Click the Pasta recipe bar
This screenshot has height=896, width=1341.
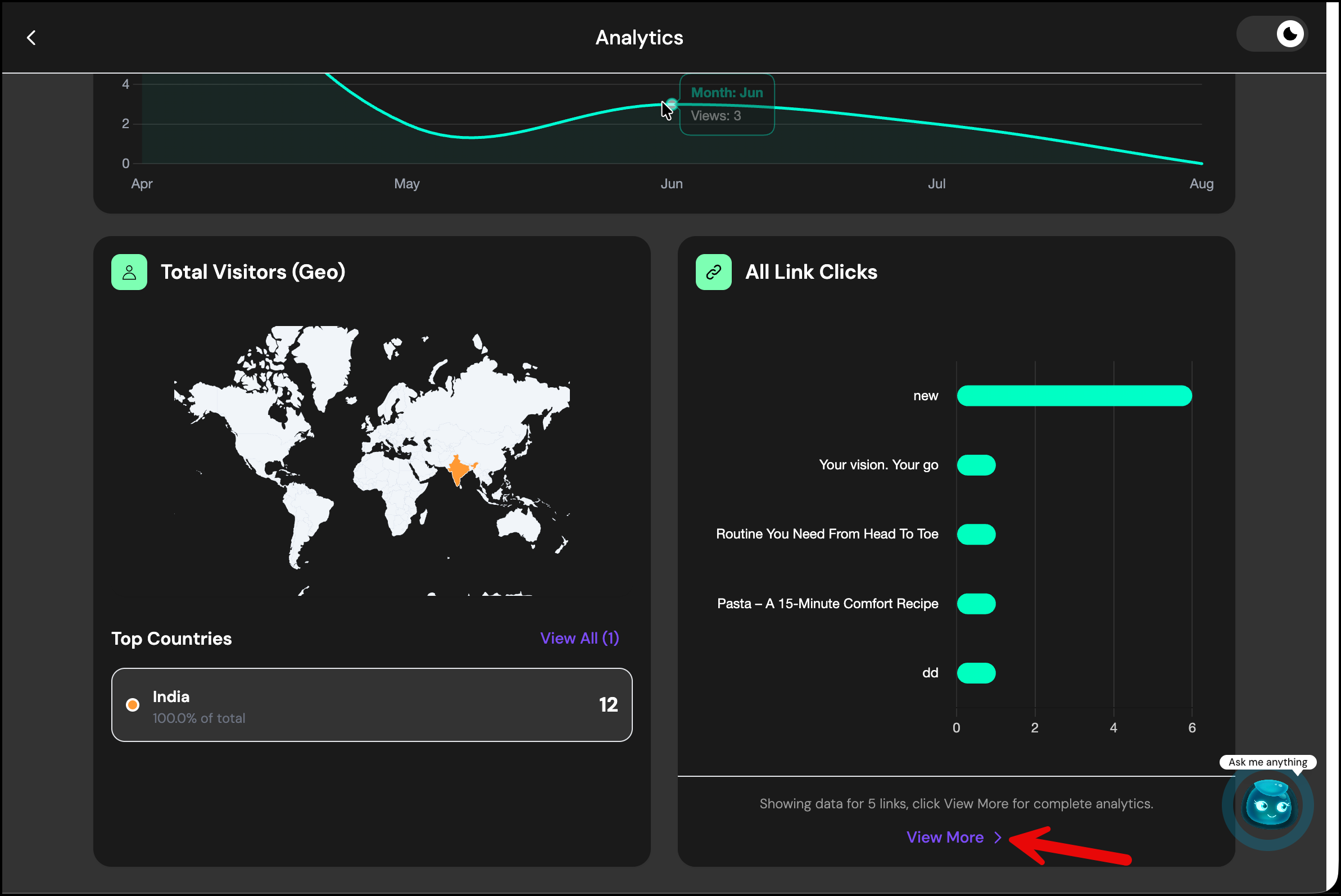976,604
